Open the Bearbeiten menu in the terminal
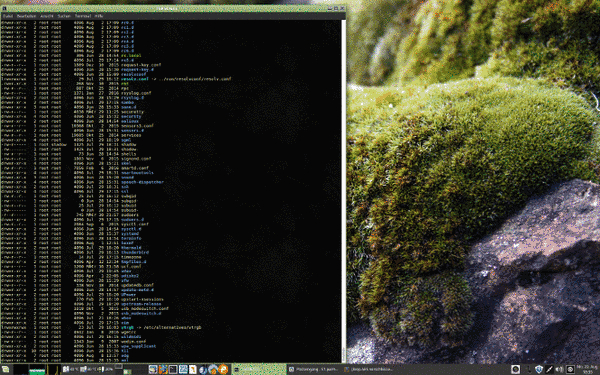 [26, 16]
